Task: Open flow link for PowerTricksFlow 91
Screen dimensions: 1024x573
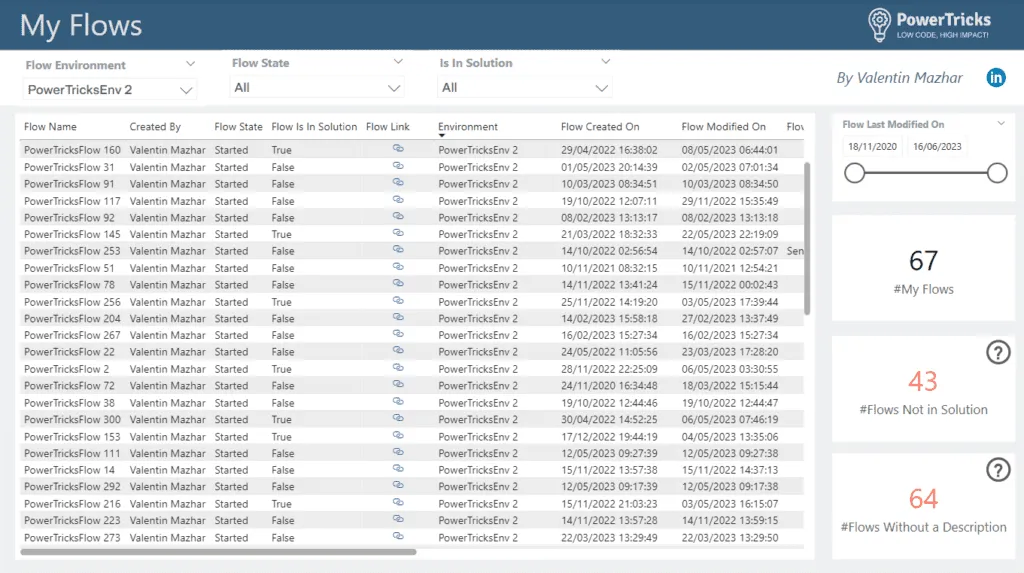Action: [x=398, y=183]
